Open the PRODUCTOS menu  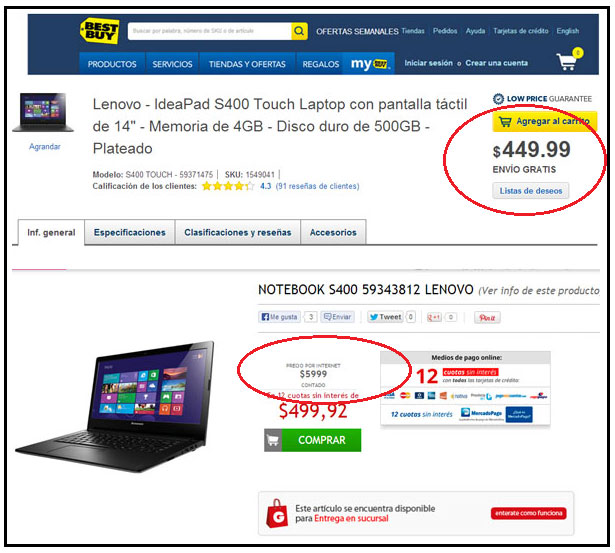click(112, 64)
